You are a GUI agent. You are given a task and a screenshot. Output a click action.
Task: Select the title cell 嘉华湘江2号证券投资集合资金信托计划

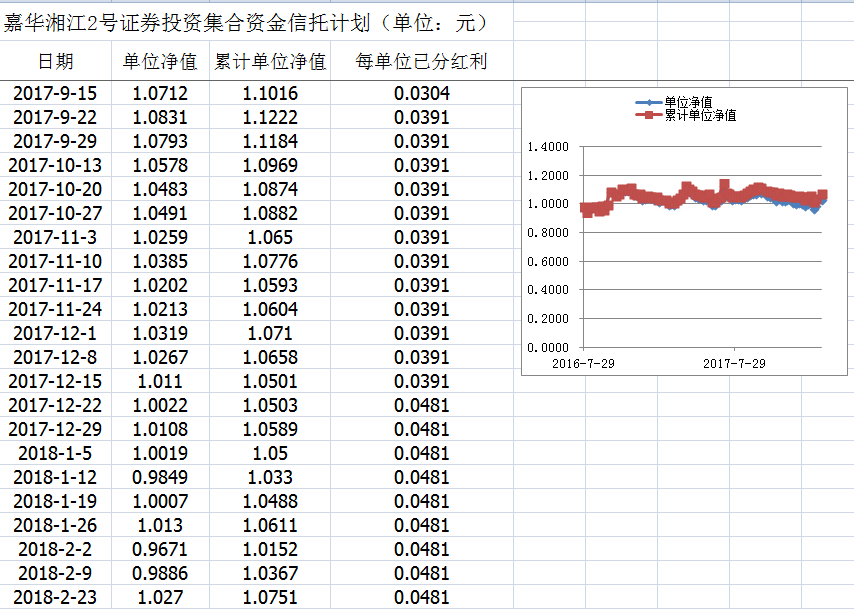click(x=245, y=22)
